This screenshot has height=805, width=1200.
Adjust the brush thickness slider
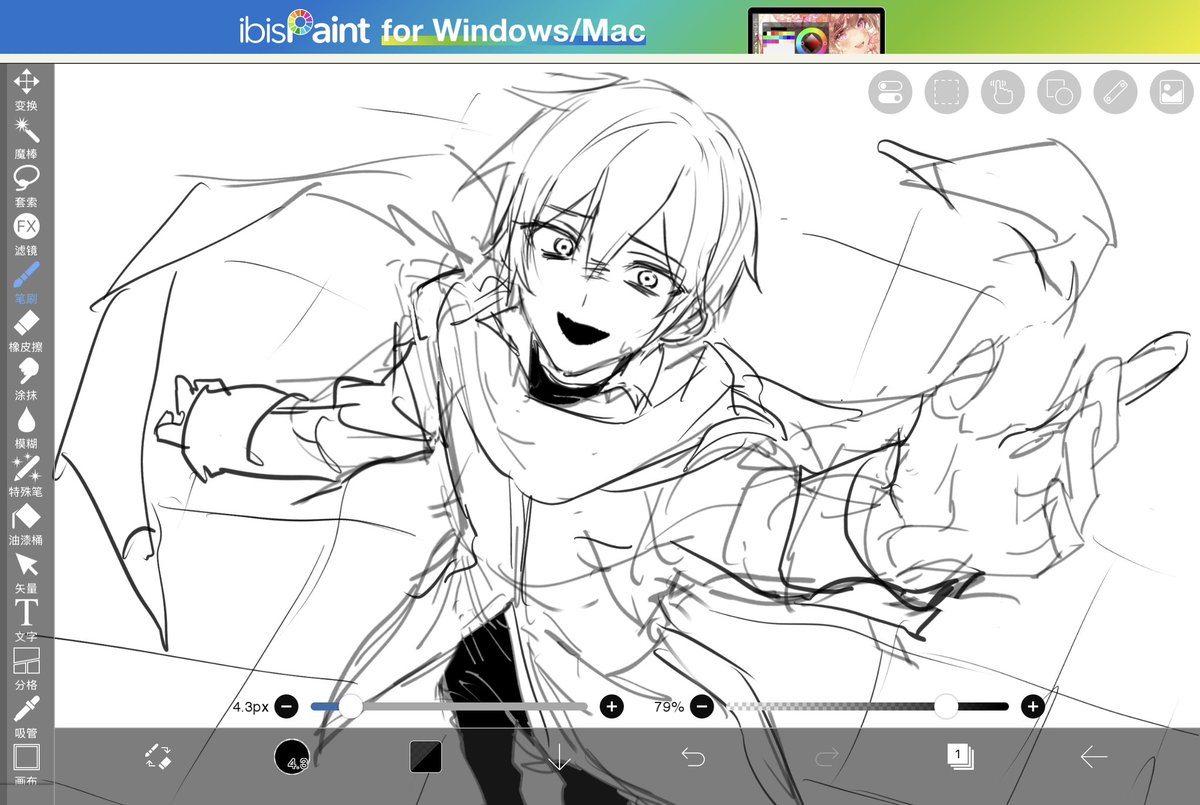pyautogui.click(x=449, y=707)
